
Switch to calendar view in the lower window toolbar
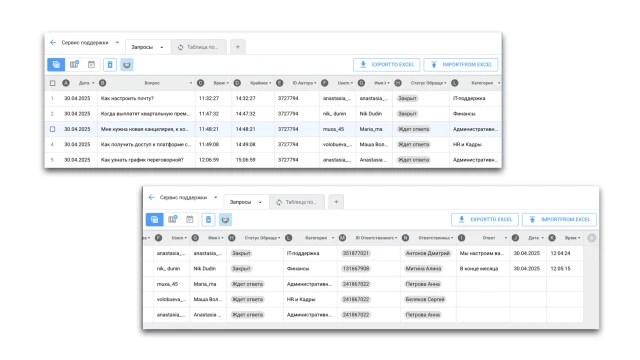point(189,220)
